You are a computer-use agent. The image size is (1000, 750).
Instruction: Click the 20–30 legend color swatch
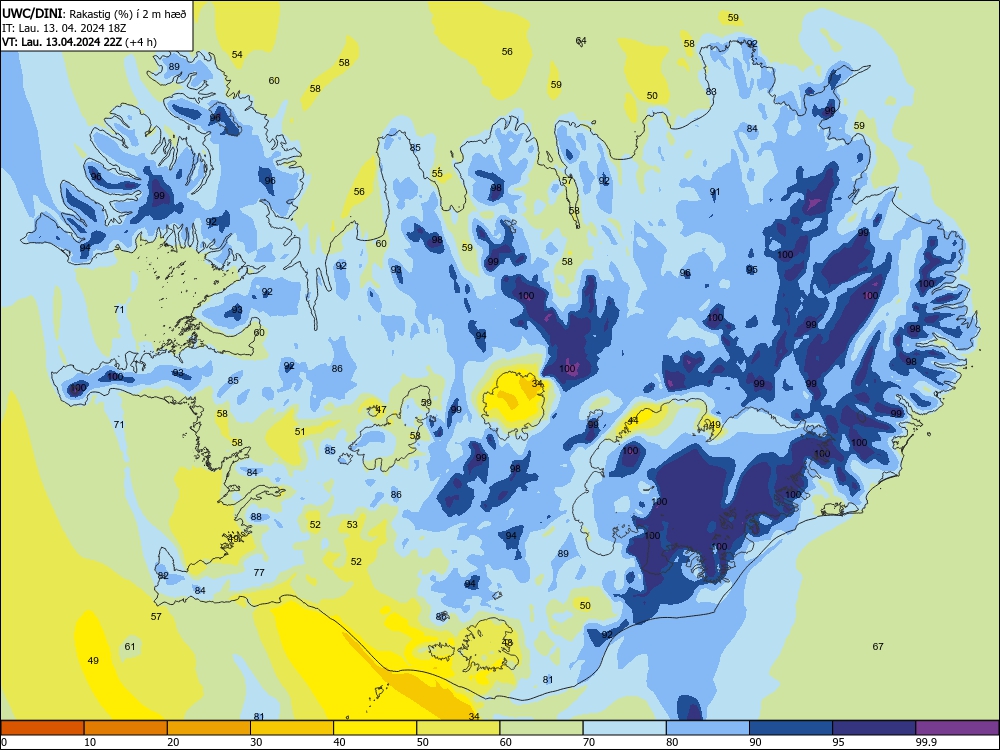click(209, 728)
